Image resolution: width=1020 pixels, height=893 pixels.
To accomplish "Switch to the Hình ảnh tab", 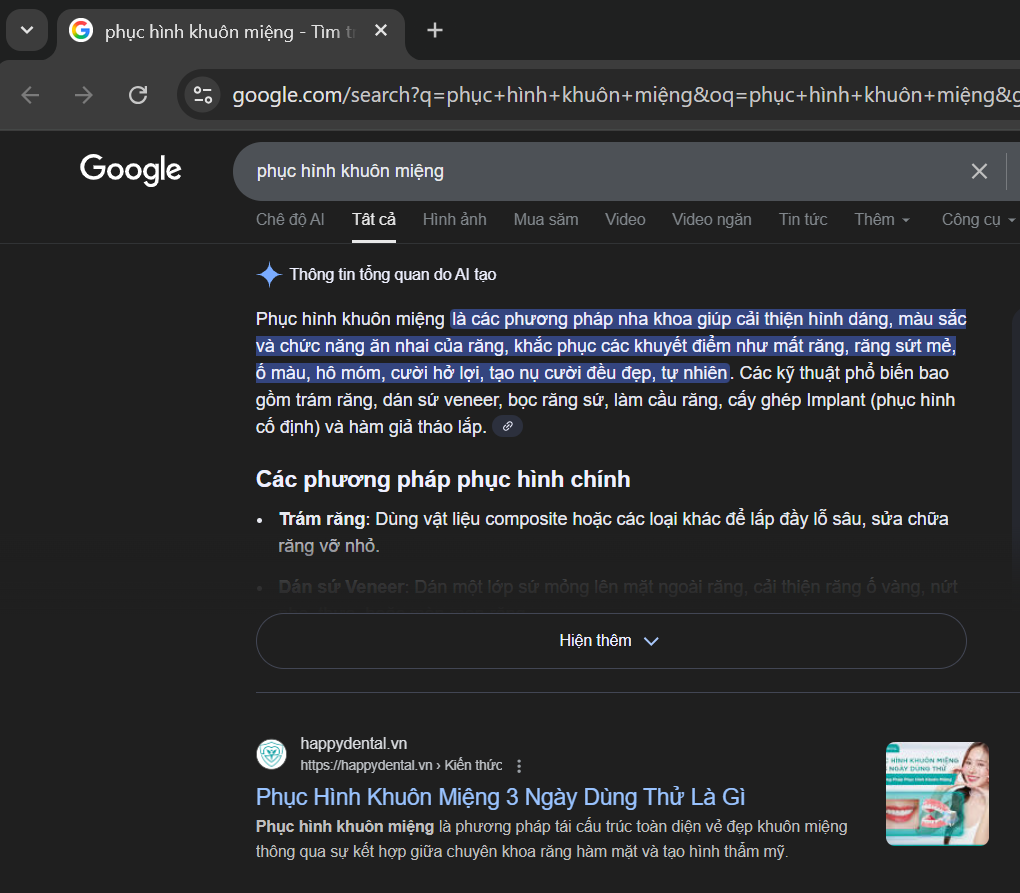I will coord(454,220).
